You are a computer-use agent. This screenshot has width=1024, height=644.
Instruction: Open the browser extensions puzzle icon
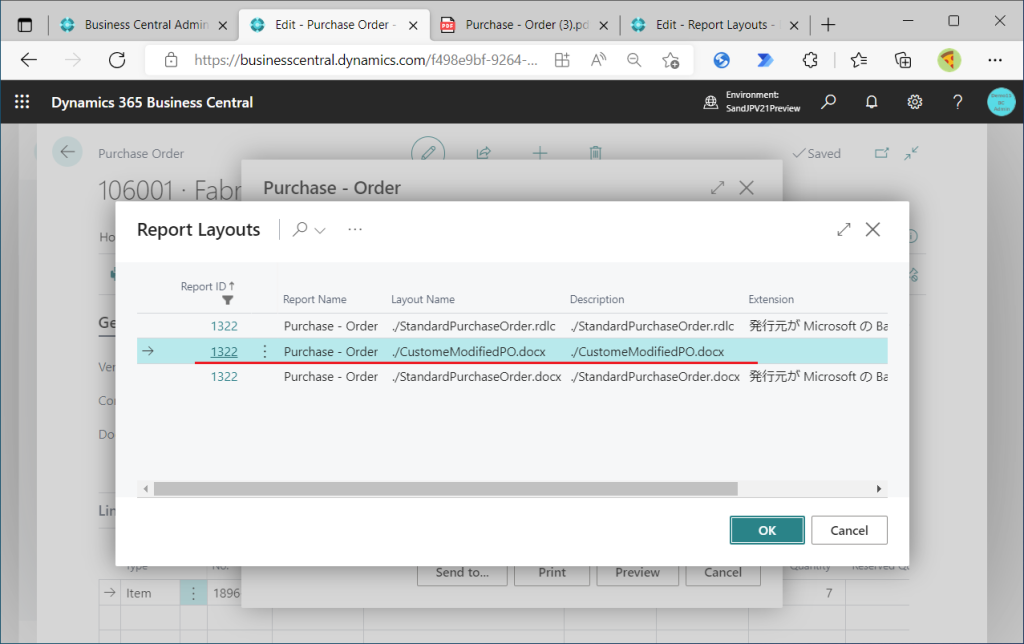coord(810,60)
